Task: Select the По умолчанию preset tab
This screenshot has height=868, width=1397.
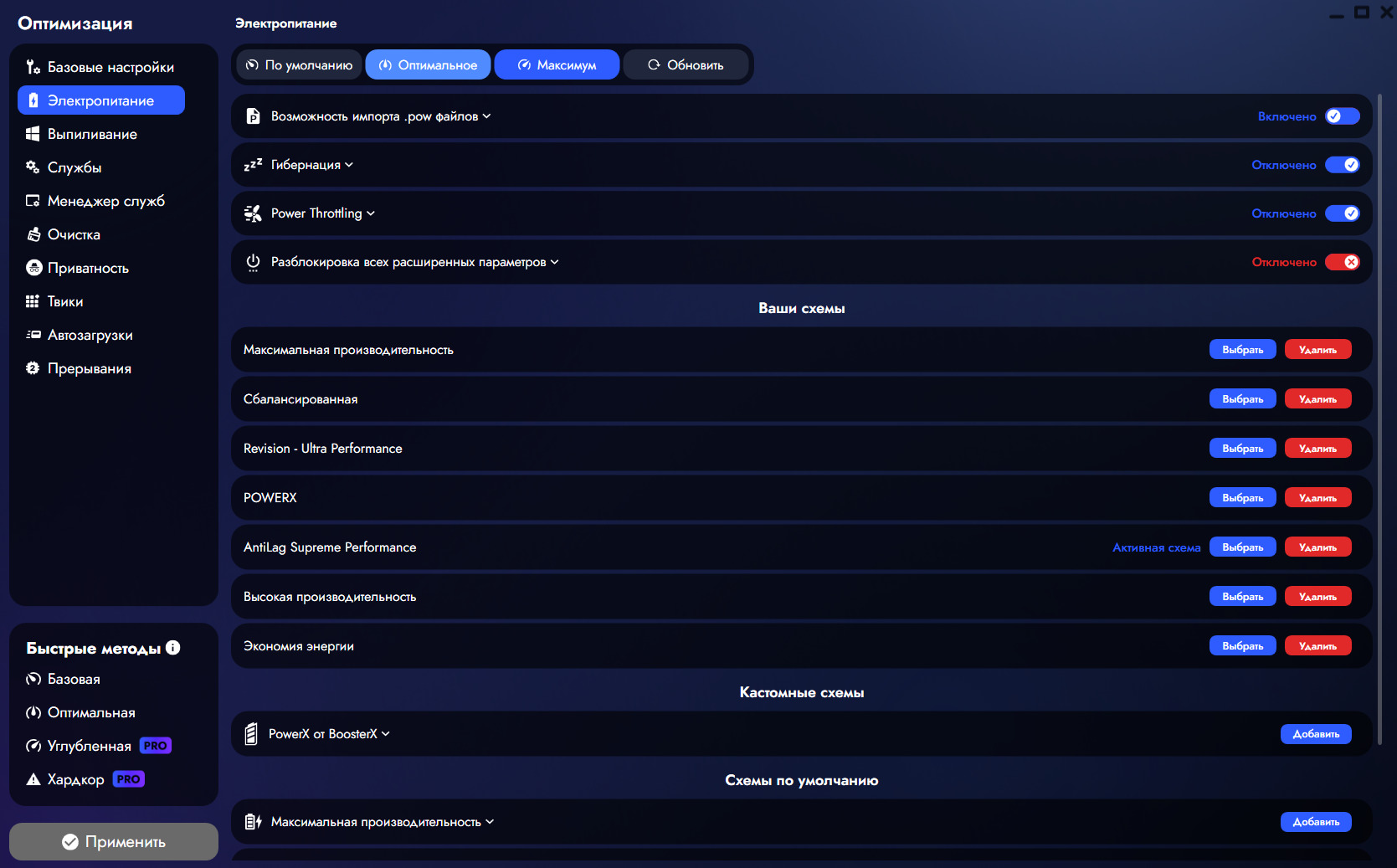Action: pyautogui.click(x=299, y=64)
